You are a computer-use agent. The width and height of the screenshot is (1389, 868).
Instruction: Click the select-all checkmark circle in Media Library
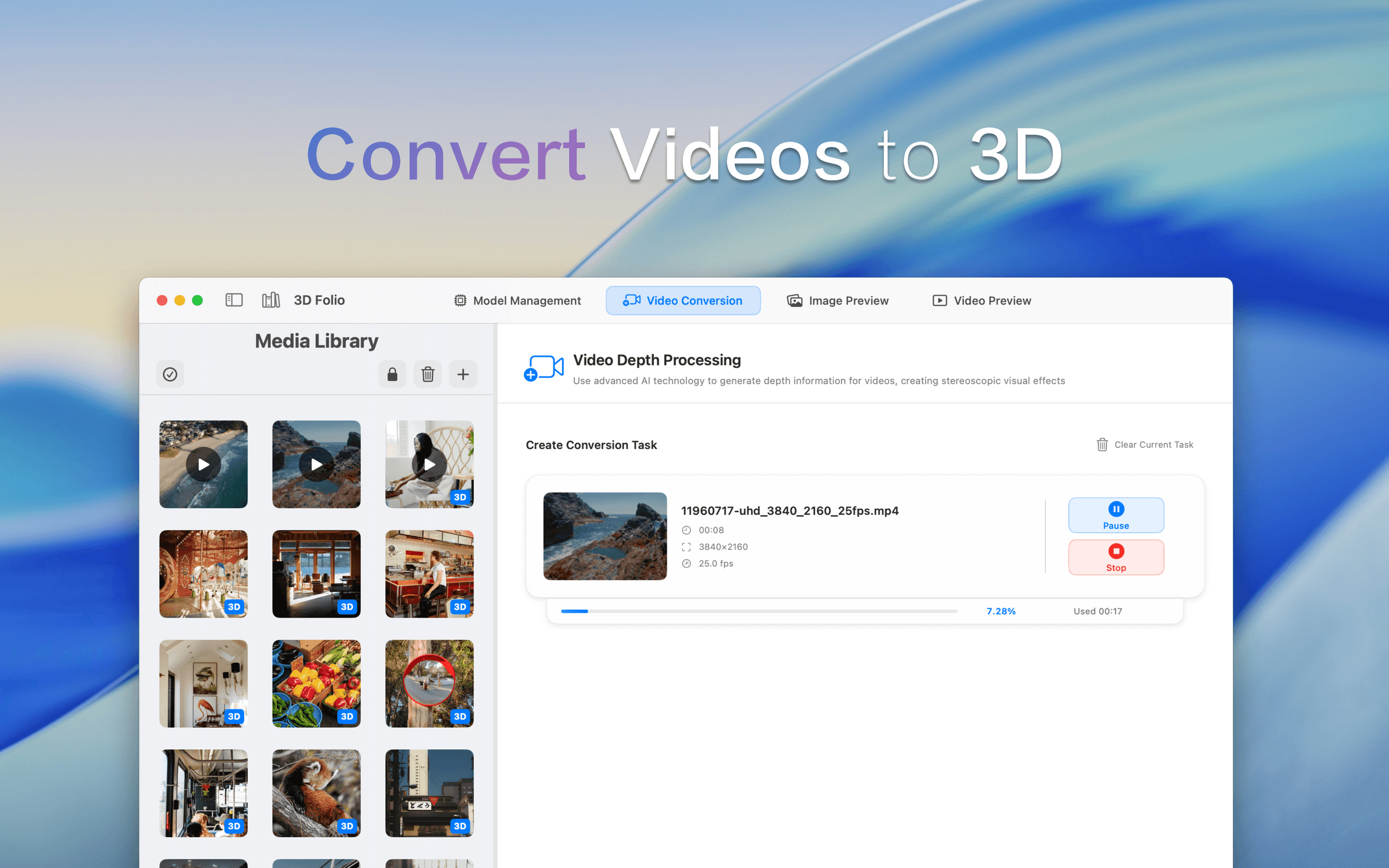[x=170, y=374]
